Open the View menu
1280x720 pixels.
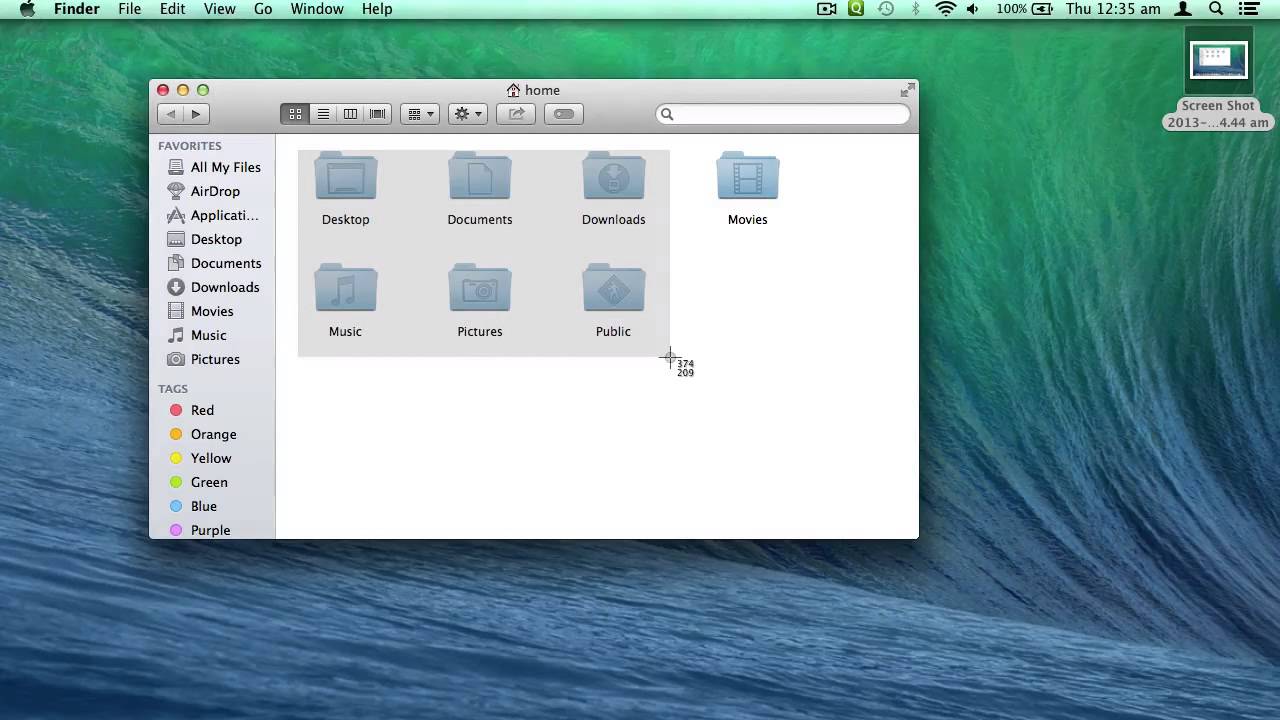coord(220,9)
